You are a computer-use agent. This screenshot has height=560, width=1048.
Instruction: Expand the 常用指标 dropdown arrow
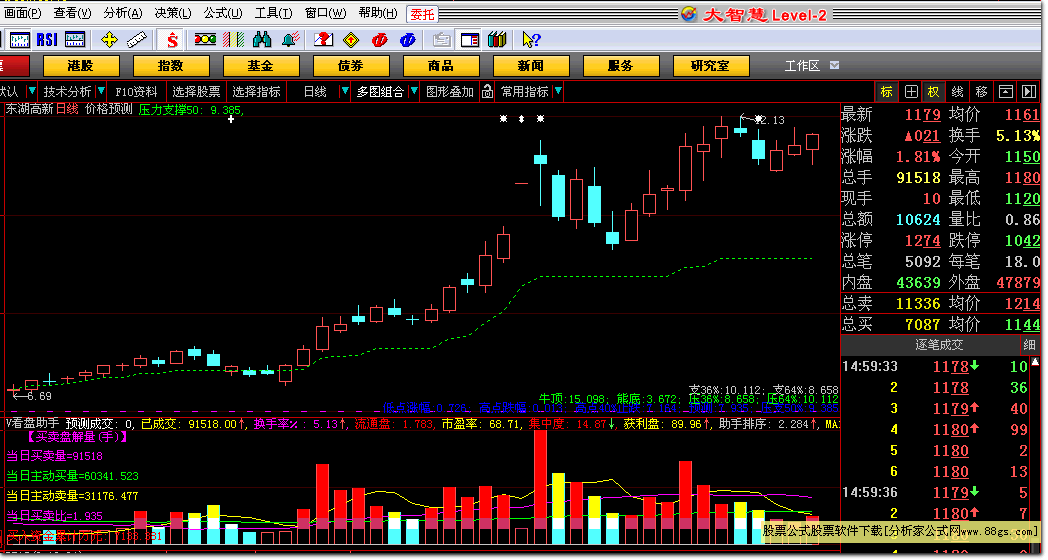pos(558,91)
